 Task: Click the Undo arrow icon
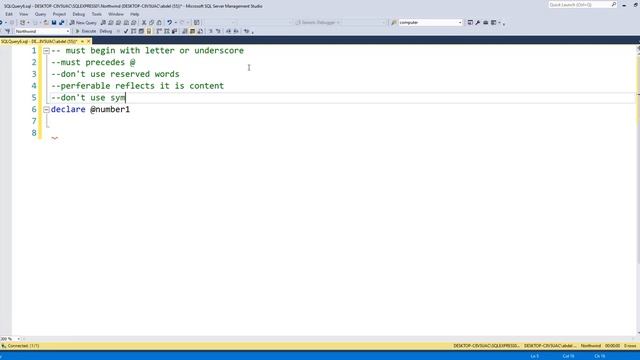[x=169, y=22]
